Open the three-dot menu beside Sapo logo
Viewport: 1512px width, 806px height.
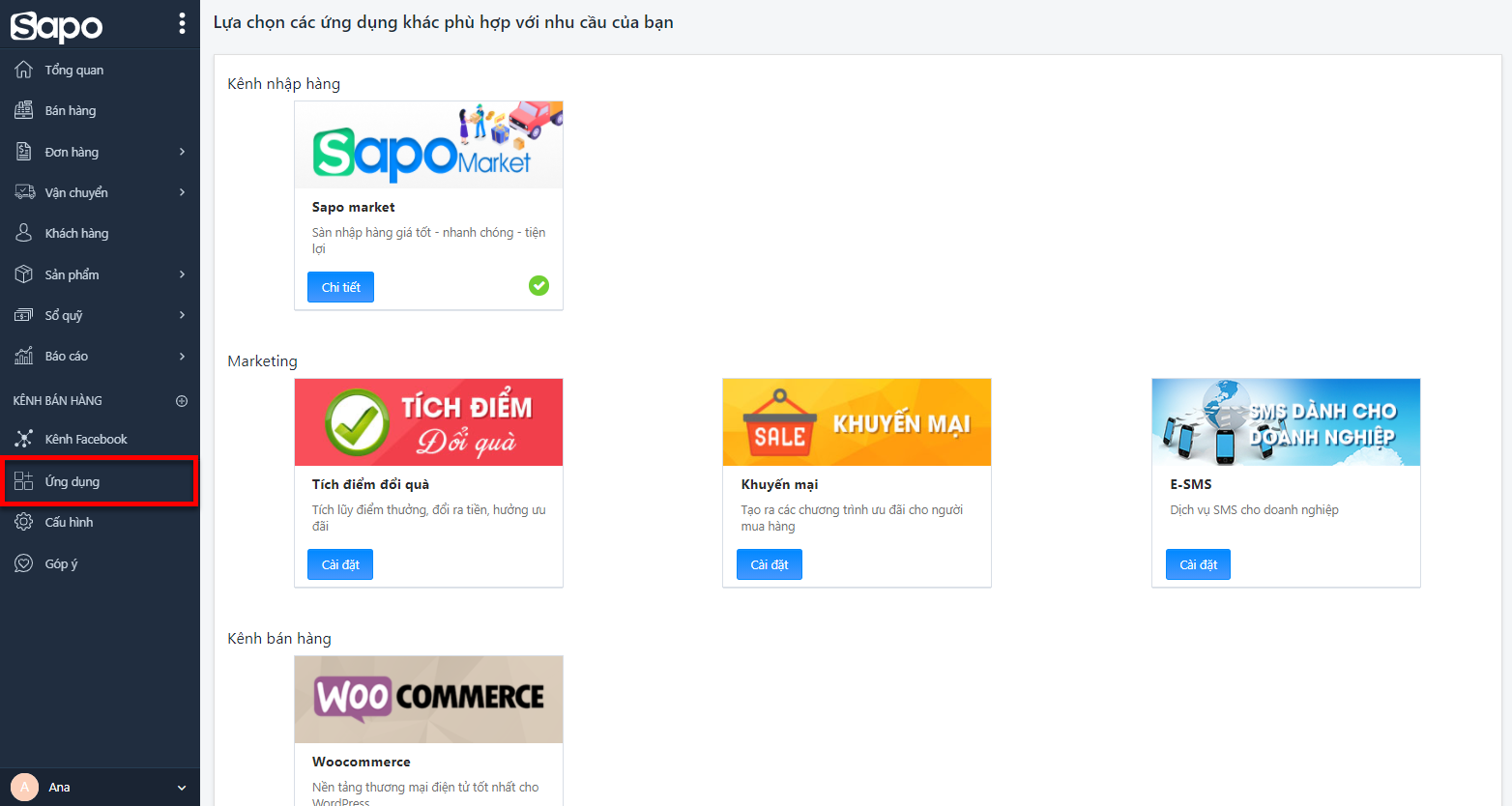click(182, 24)
